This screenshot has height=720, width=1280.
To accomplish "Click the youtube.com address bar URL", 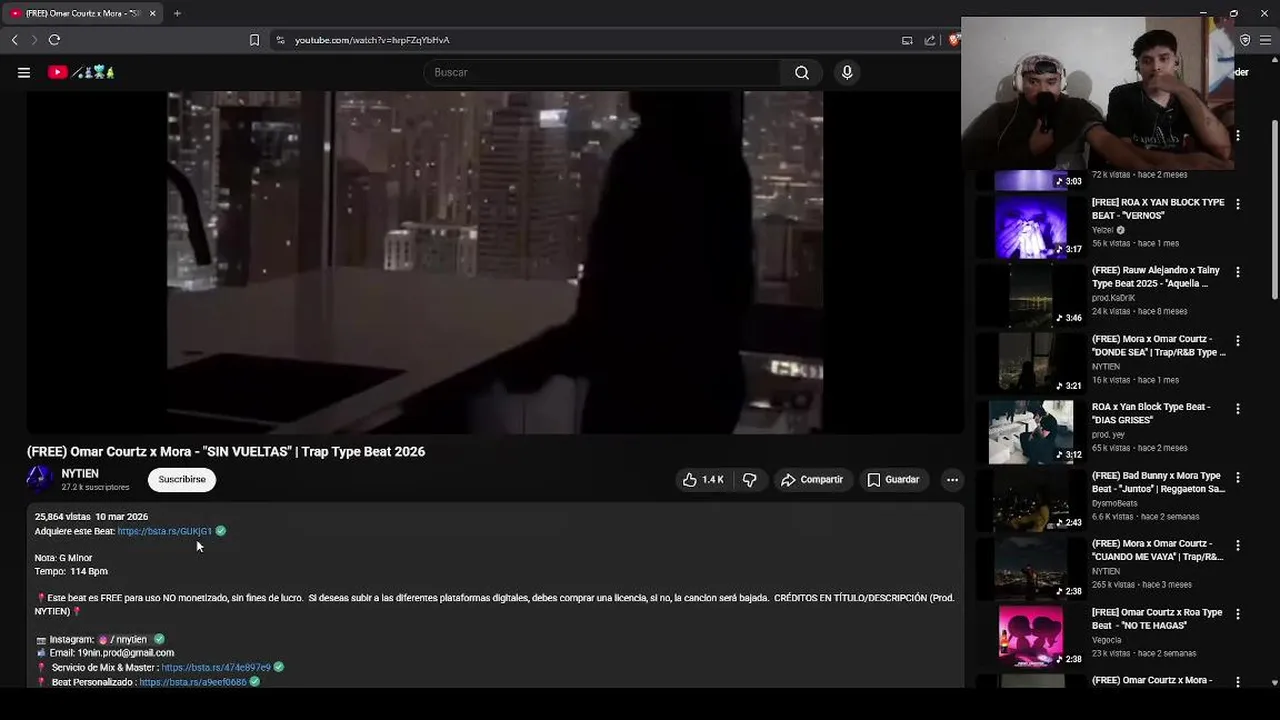I will pyautogui.click(x=372, y=40).
